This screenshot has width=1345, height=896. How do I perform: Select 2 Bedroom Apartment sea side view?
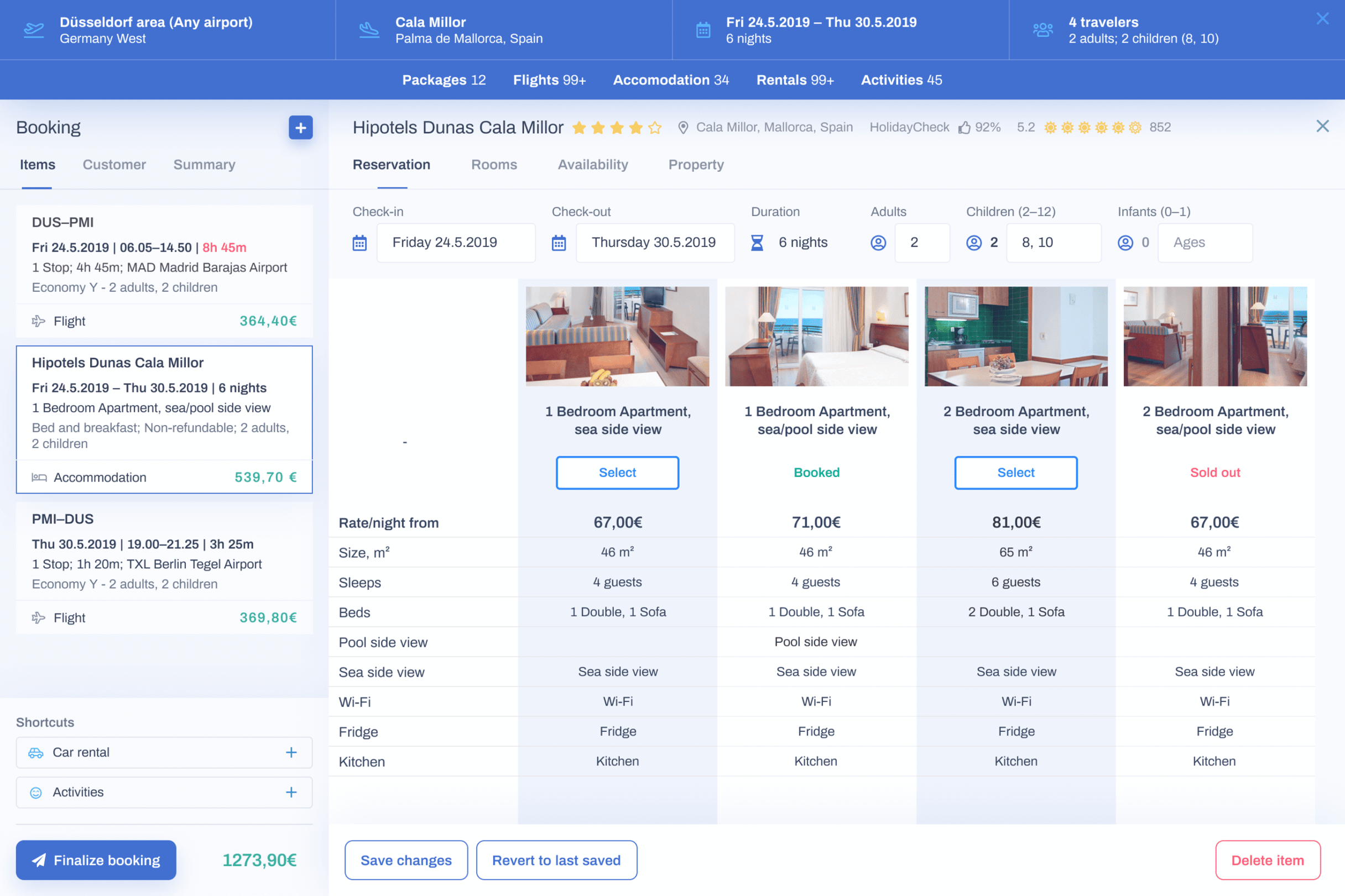pyautogui.click(x=1016, y=473)
